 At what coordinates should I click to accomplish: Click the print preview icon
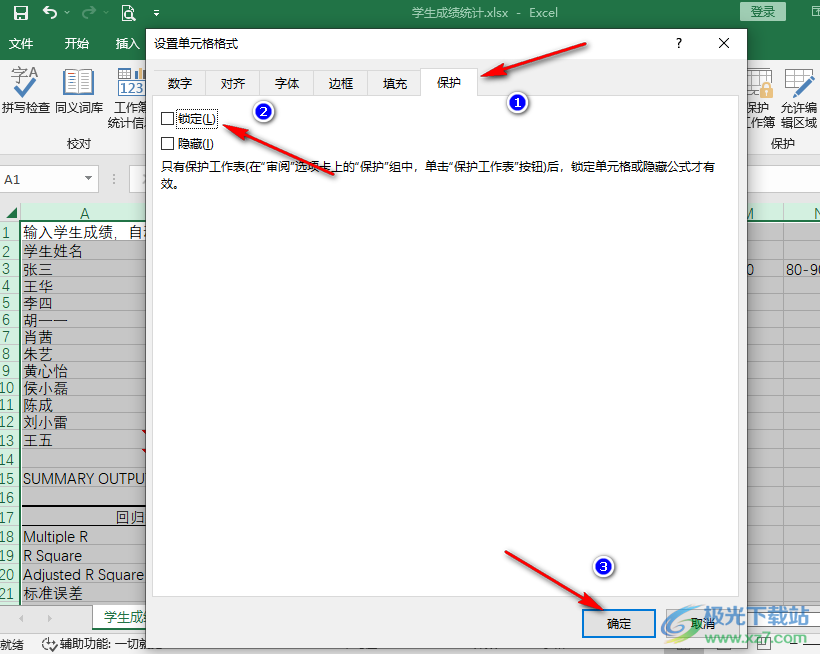click(128, 13)
